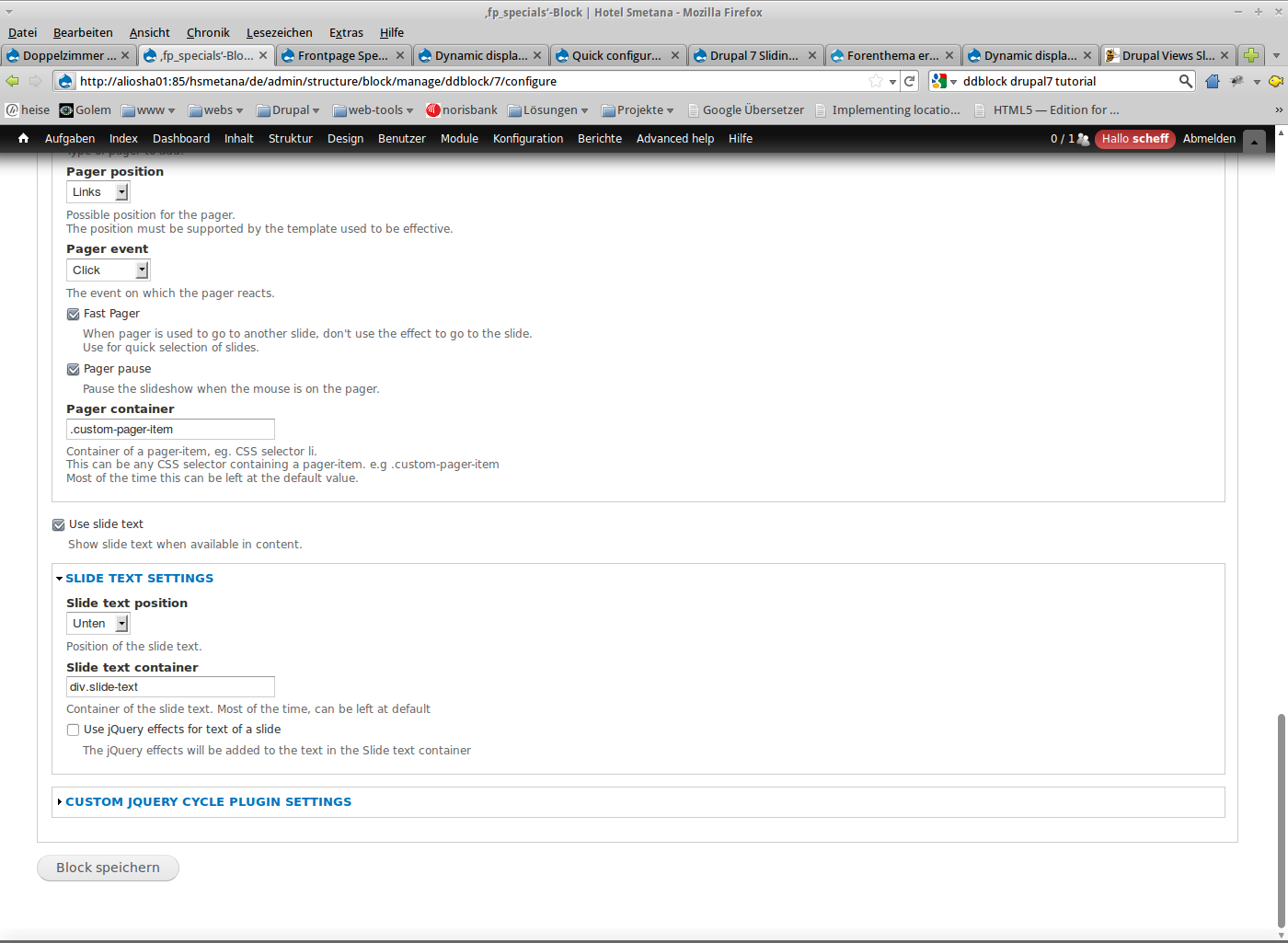Open the Pager position dropdown

(98, 192)
